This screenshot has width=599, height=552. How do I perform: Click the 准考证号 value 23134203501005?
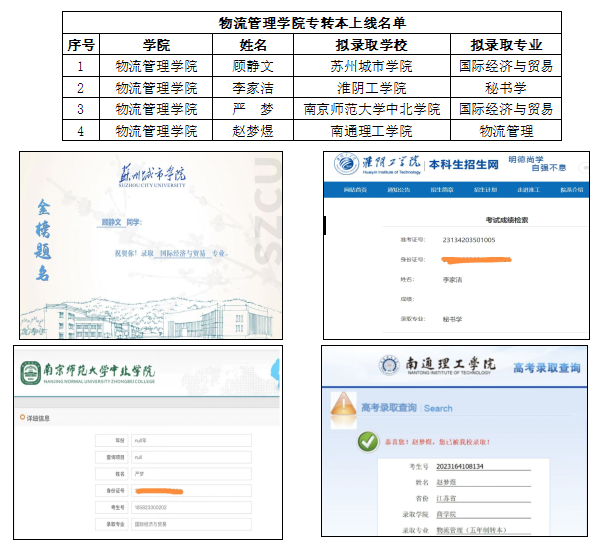(469, 240)
